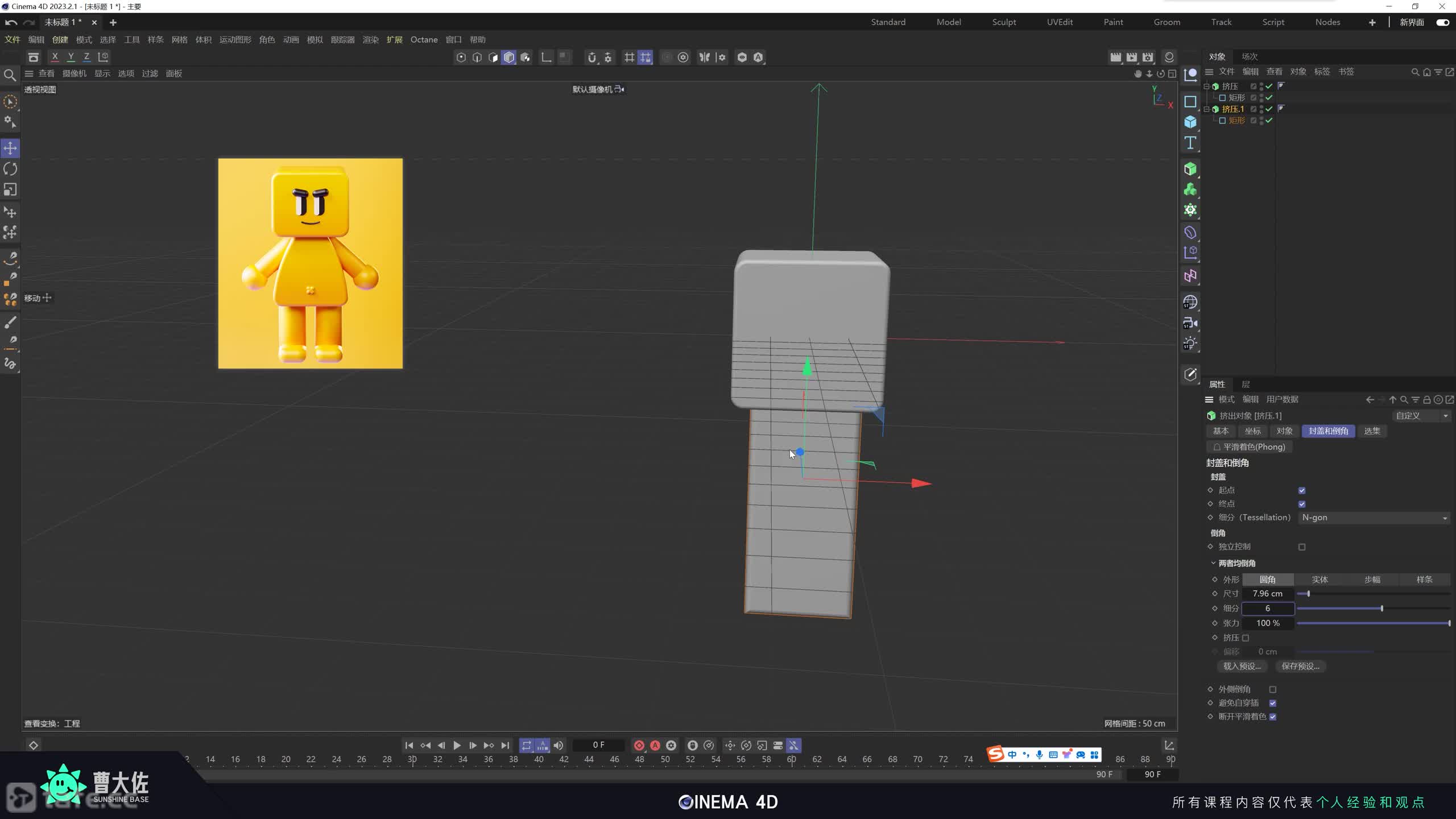Click the Undo arrow icon
Viewport: 1456px width, 819px height.
coord(11,22)
